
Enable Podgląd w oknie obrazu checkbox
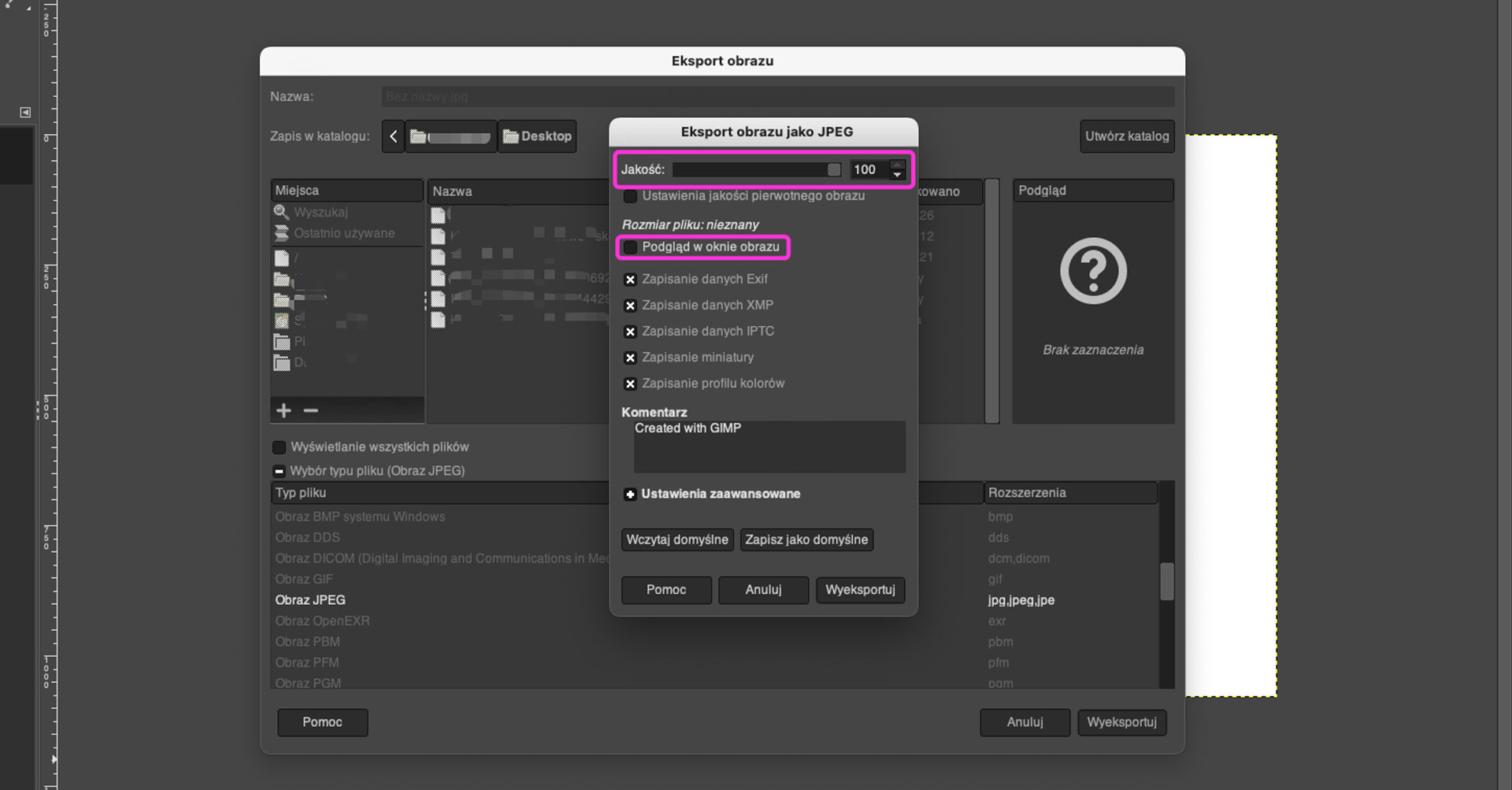click(x=630, y=247)
